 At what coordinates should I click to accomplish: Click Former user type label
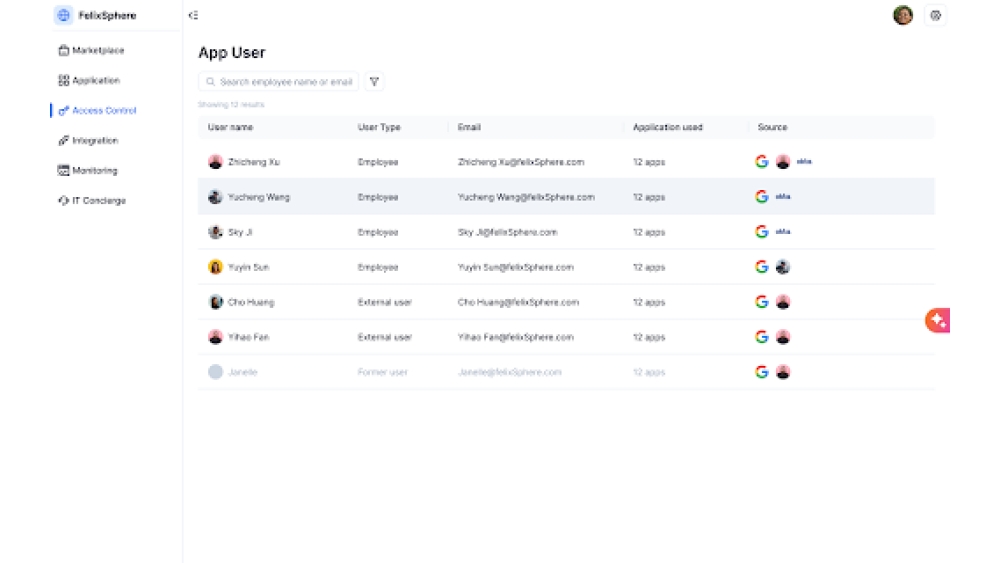[383, 372]
